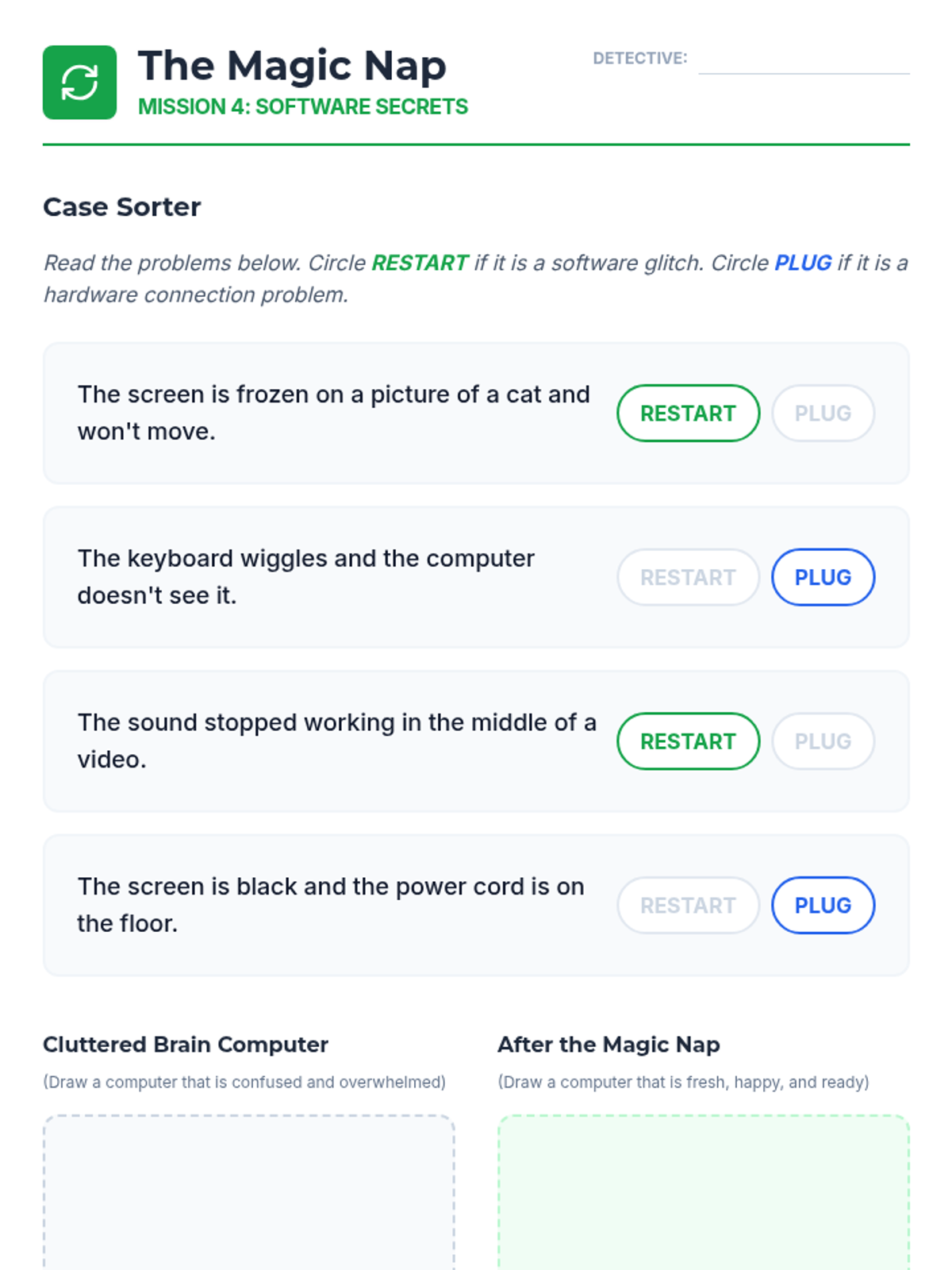Pick RESTART for the sound stopped problem
The height and width of the screenshot is (1270, 952).
tap(688, 741)
